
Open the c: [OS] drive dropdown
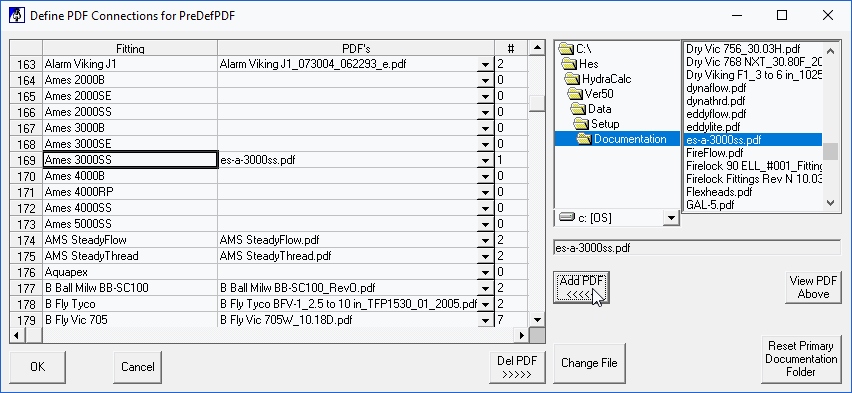[x=672, y=218]
